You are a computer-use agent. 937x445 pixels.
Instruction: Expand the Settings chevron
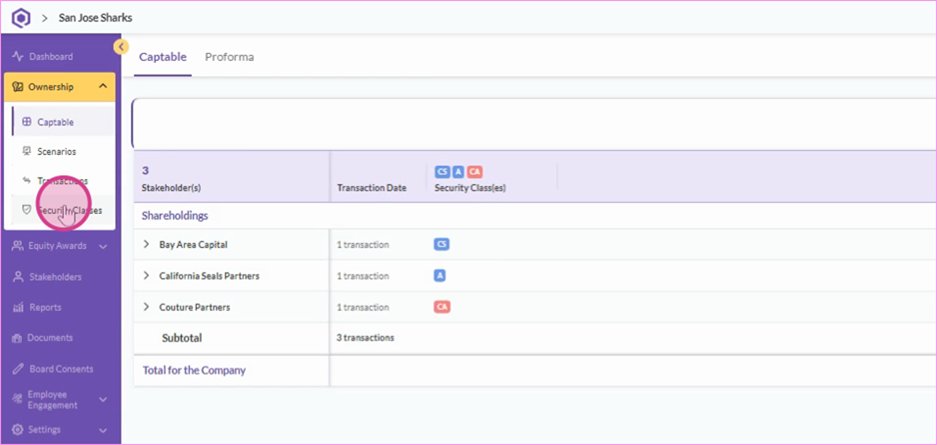point(103,430)
